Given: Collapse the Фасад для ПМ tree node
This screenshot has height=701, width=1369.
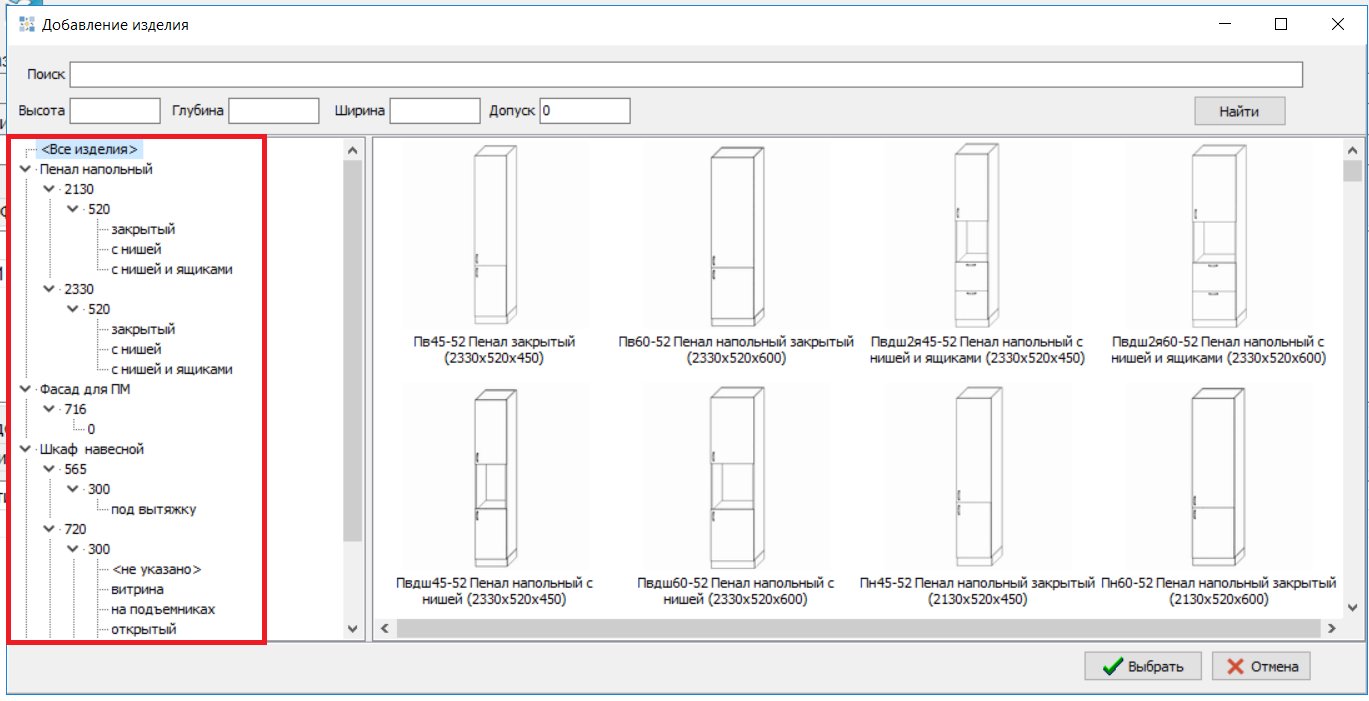Looking at the screenshot, I should click(x=25, y=389).
